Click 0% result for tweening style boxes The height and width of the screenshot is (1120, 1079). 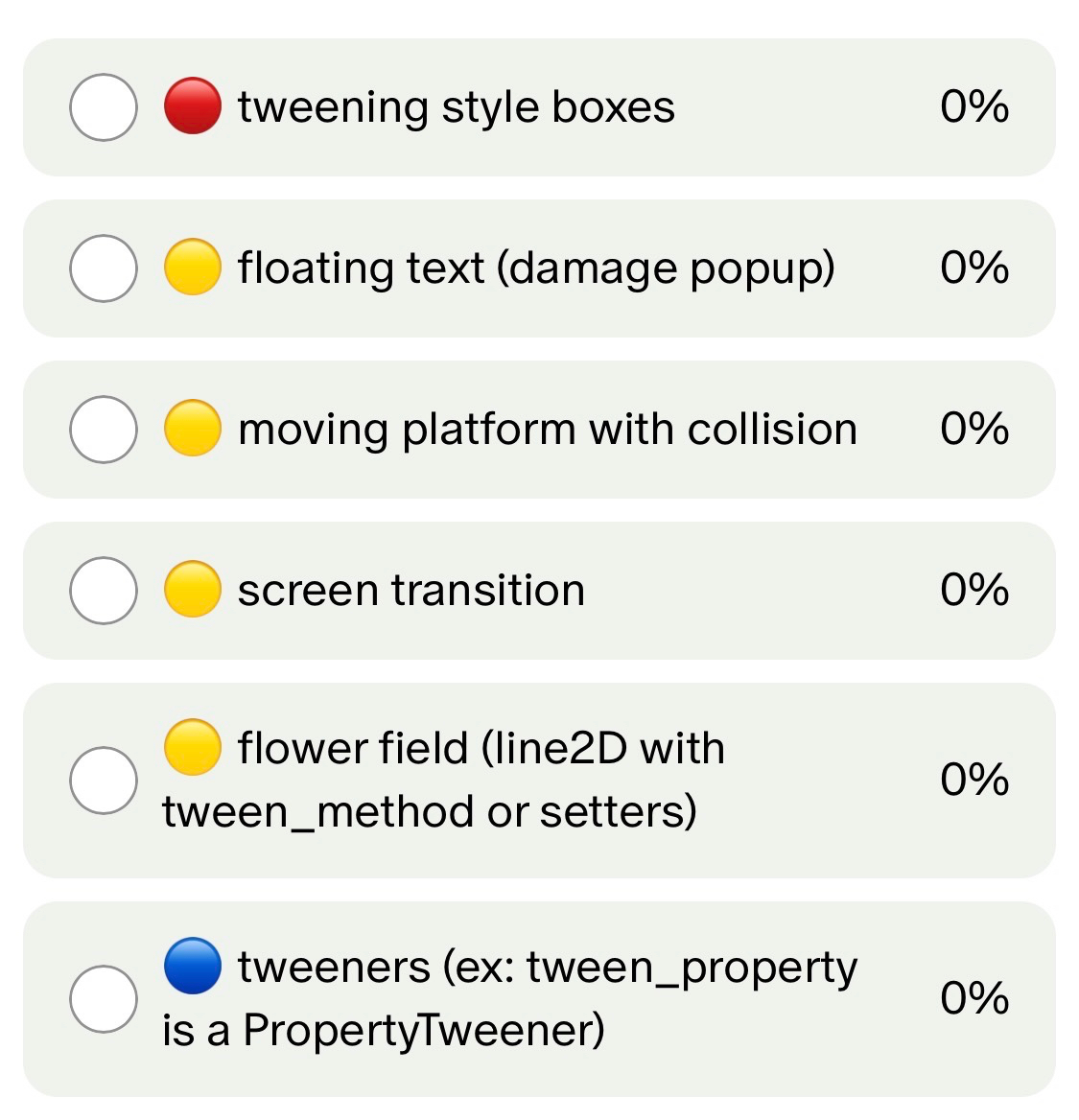[974, 107]
